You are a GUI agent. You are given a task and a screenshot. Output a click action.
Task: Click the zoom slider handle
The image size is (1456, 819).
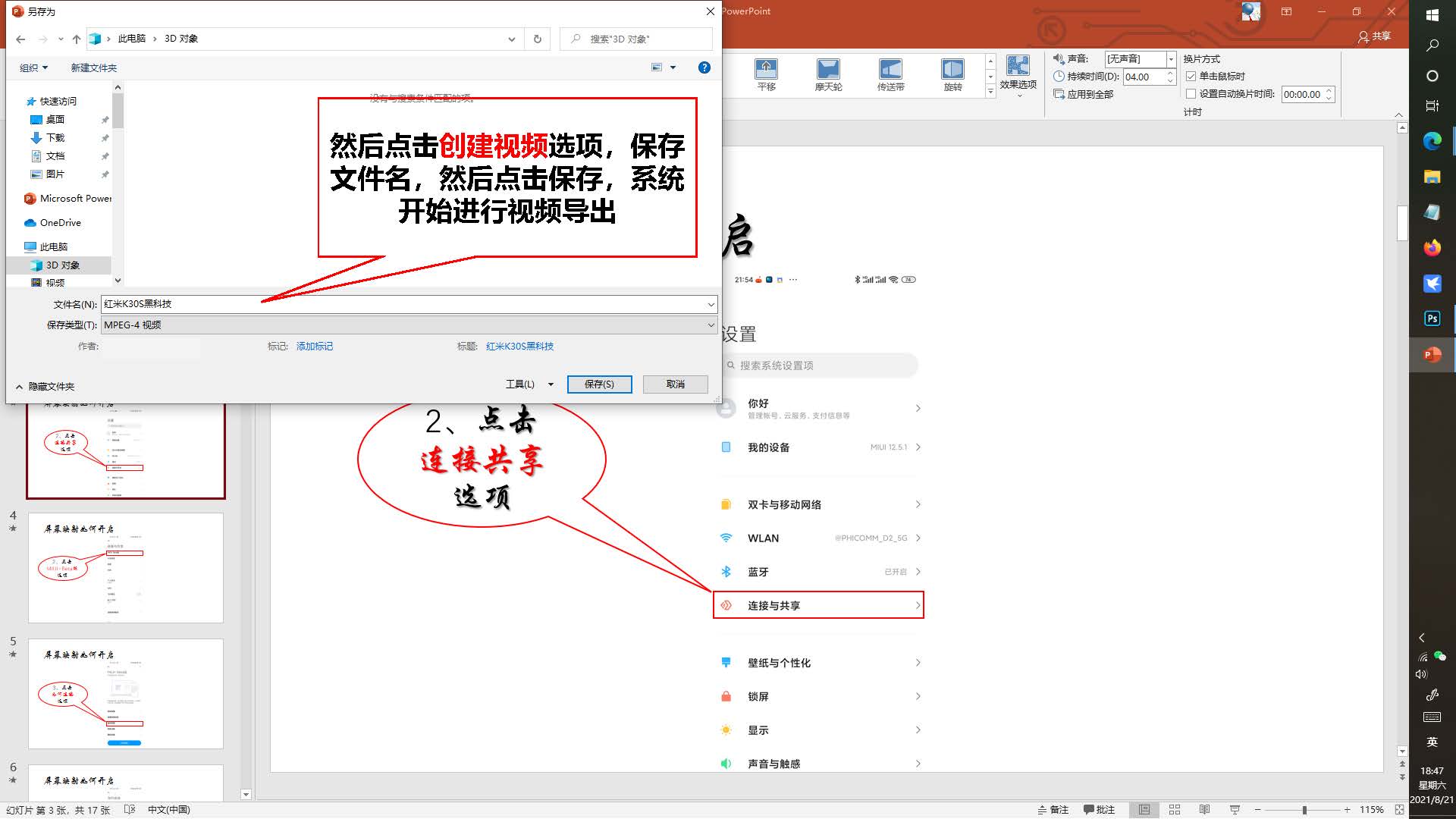[x=1304, y=810]
